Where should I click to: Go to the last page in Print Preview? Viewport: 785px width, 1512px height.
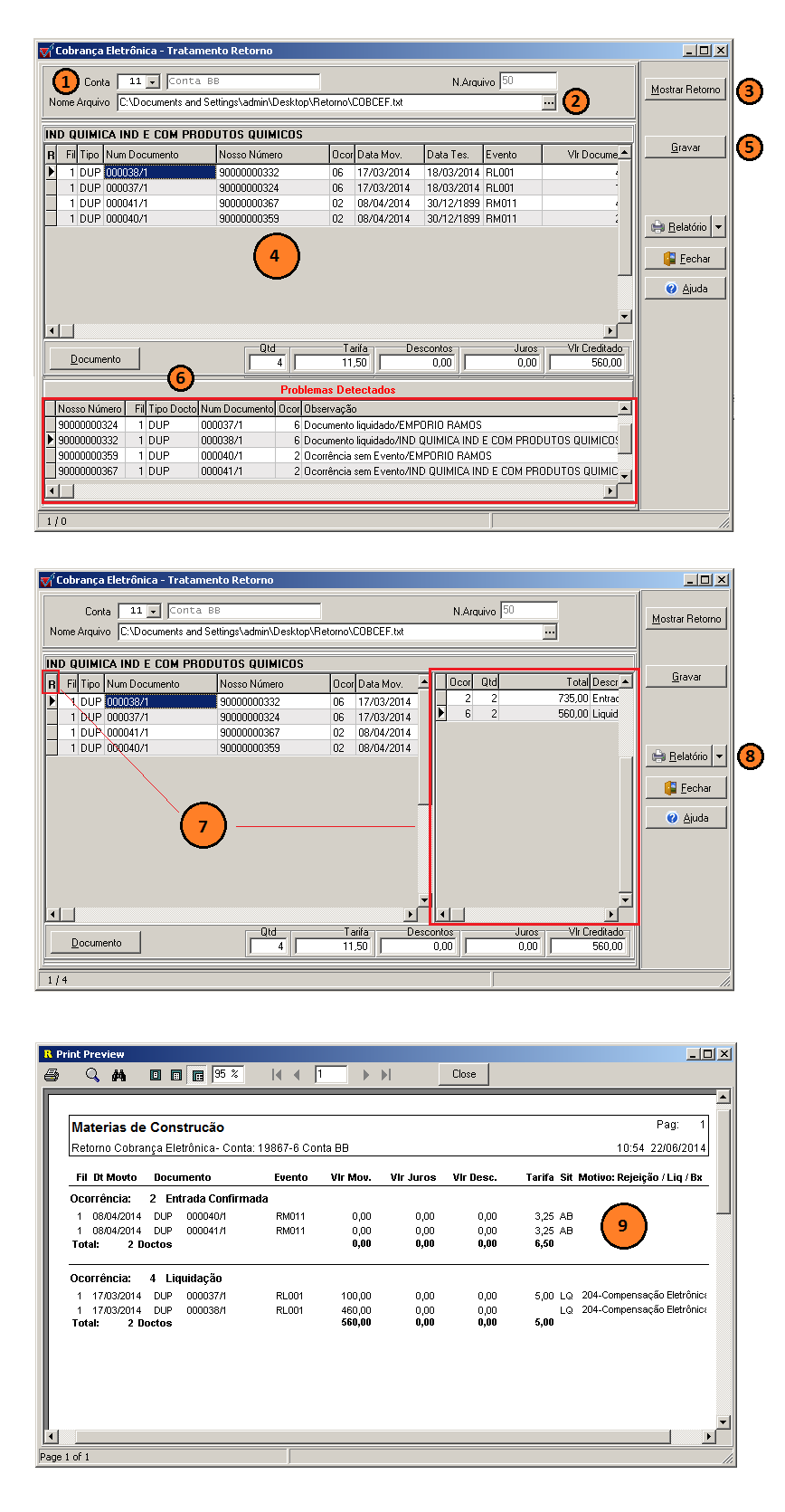tap(386, 1074)
